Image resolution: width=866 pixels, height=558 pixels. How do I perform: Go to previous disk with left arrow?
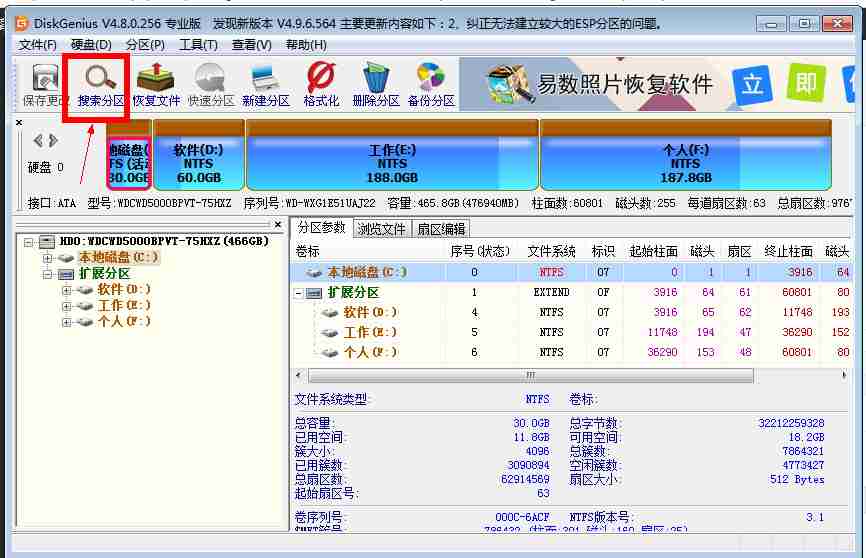point(38,141)
